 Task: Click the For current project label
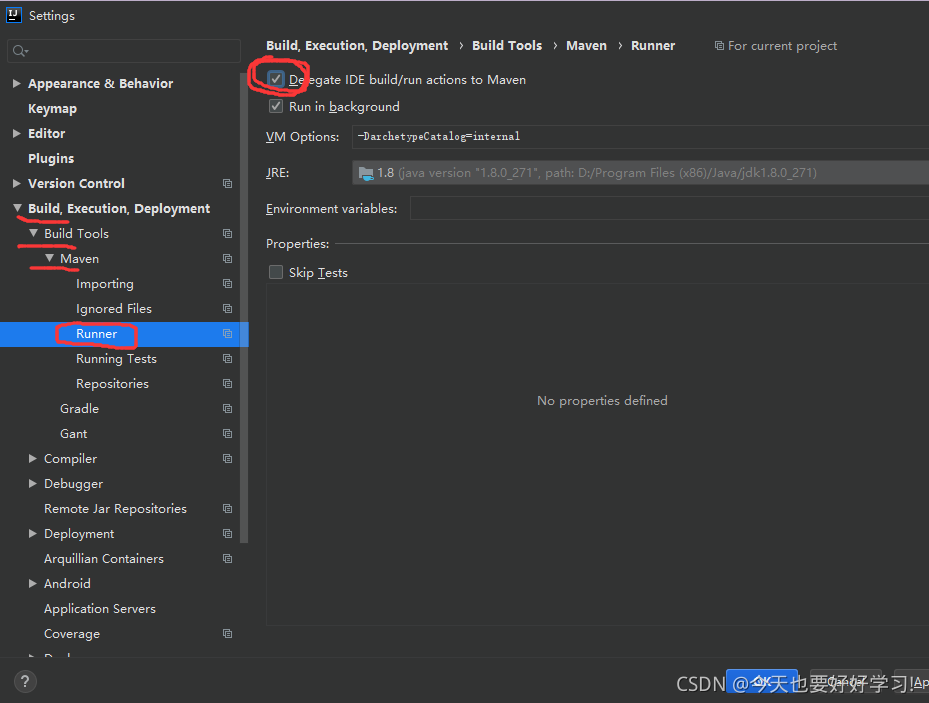[776, 46]
